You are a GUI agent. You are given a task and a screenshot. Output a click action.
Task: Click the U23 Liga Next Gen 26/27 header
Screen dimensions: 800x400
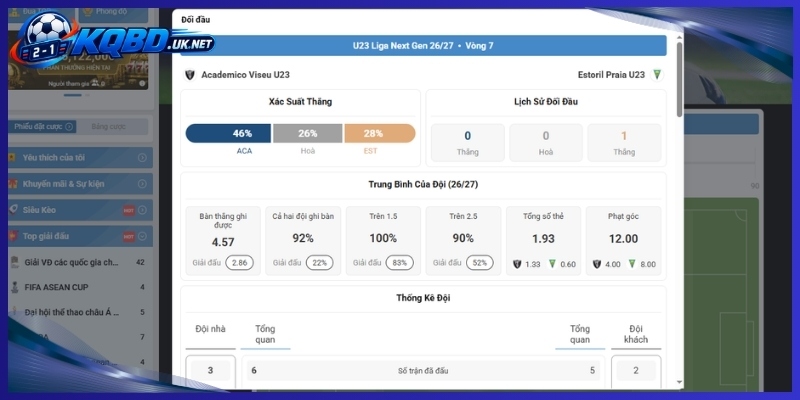[423, 45]
